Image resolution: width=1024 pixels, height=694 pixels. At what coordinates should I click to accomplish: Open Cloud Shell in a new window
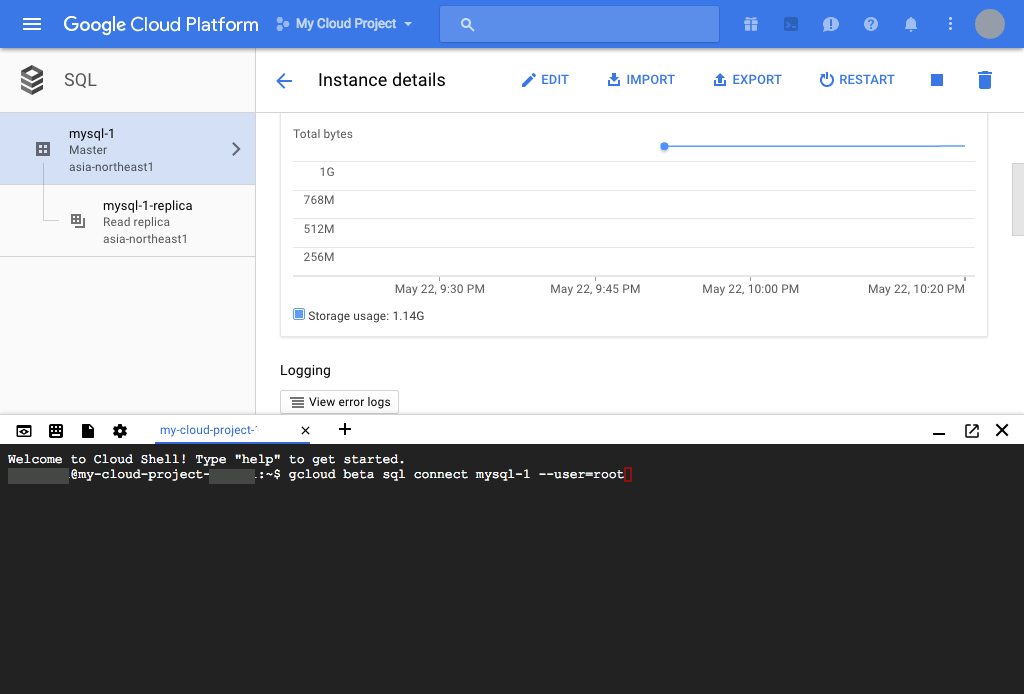point(972,430)
